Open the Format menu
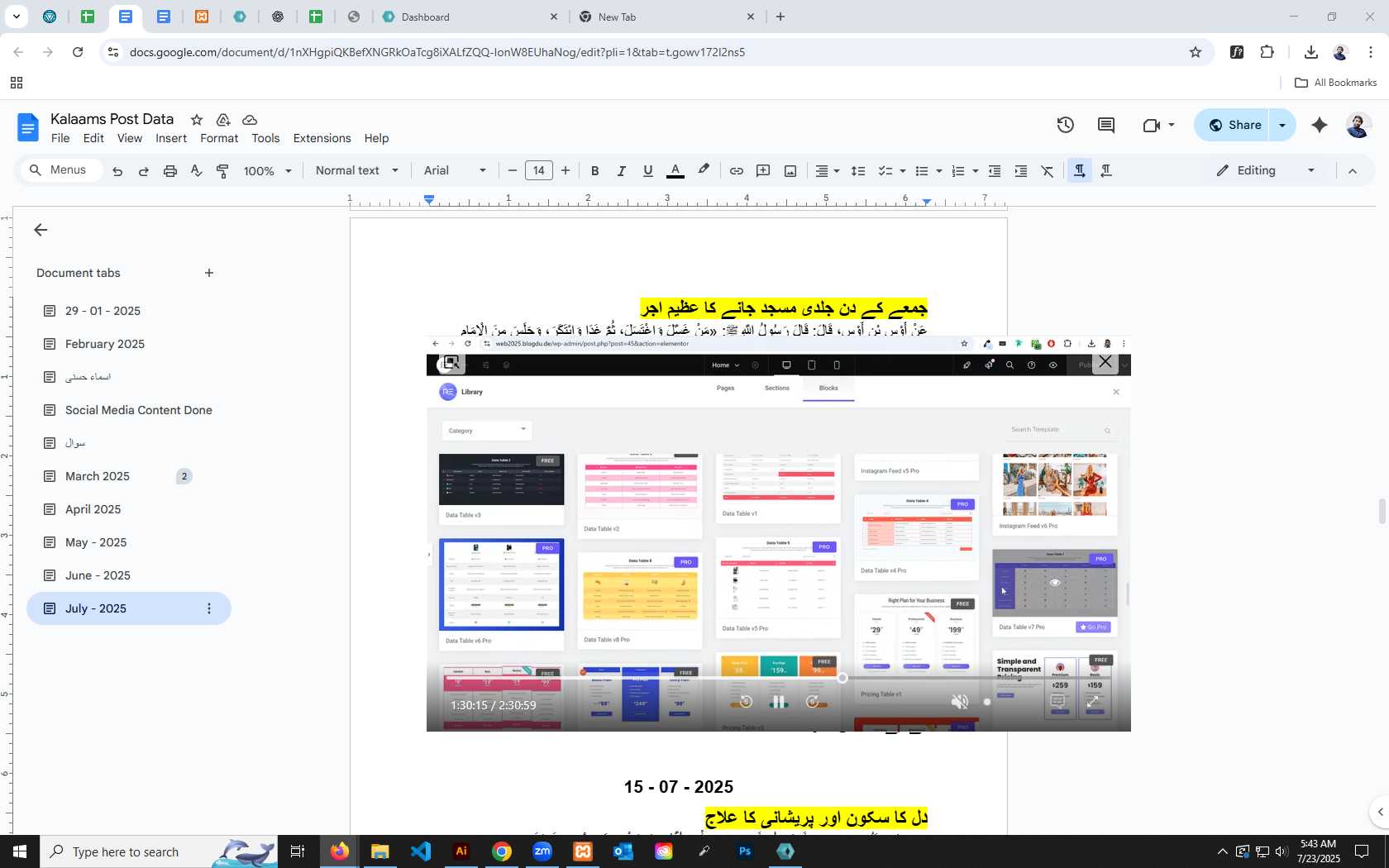The width and height of the screenshot is (1389, 868). coord(219,138)
